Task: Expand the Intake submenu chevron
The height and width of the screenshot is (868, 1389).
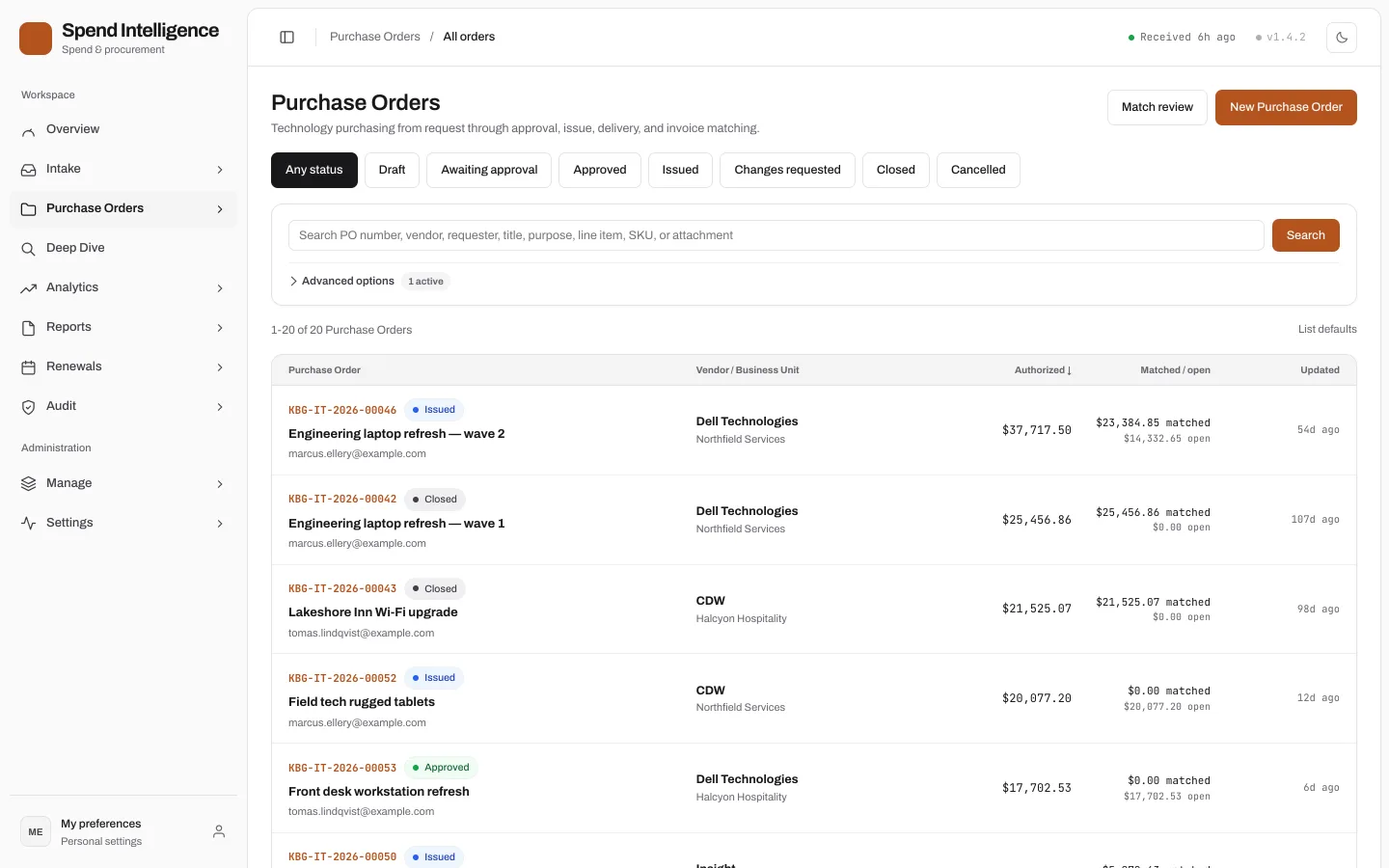Action: coord(220,170)
